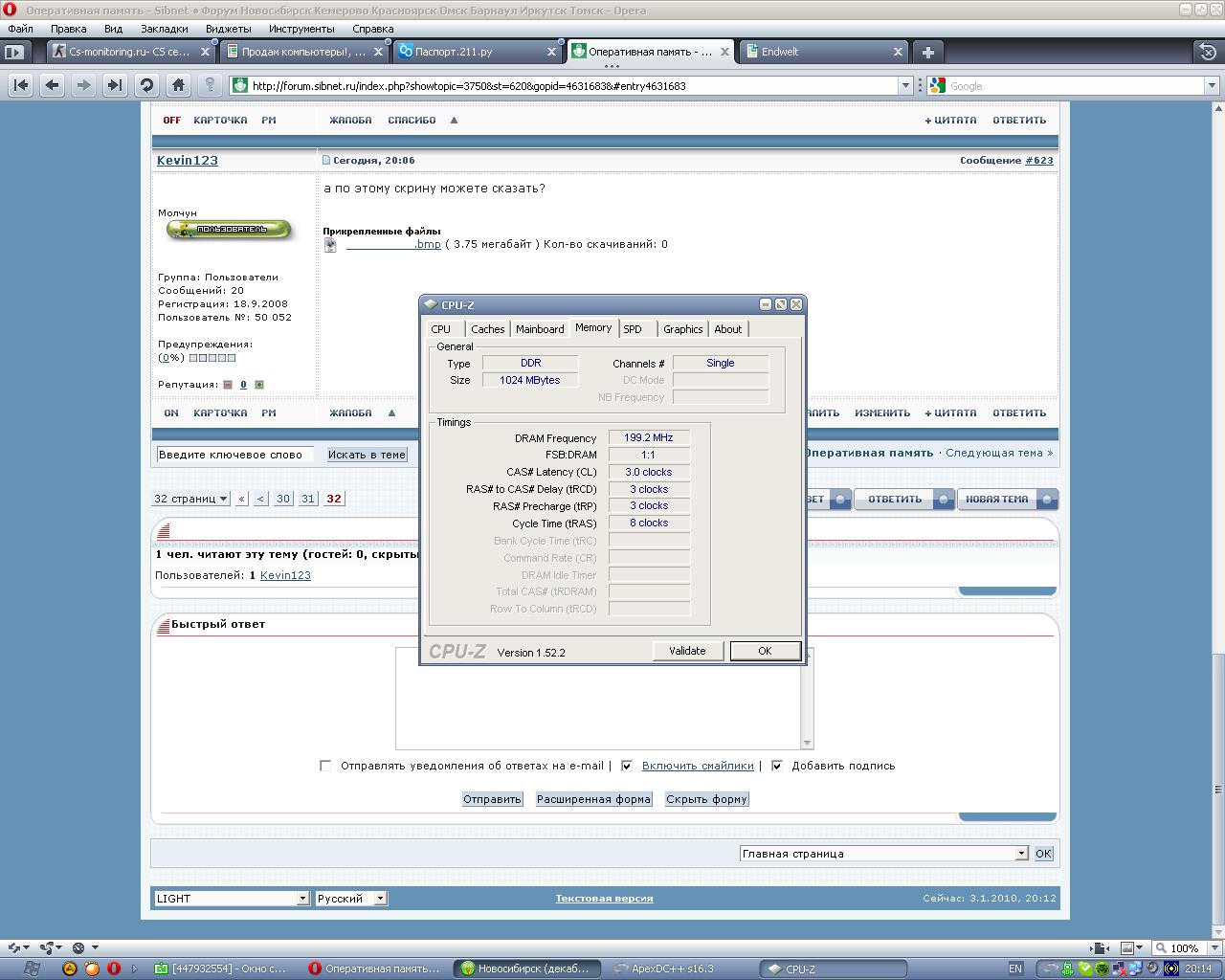Click the site security badge in address bar

point(240,85)
